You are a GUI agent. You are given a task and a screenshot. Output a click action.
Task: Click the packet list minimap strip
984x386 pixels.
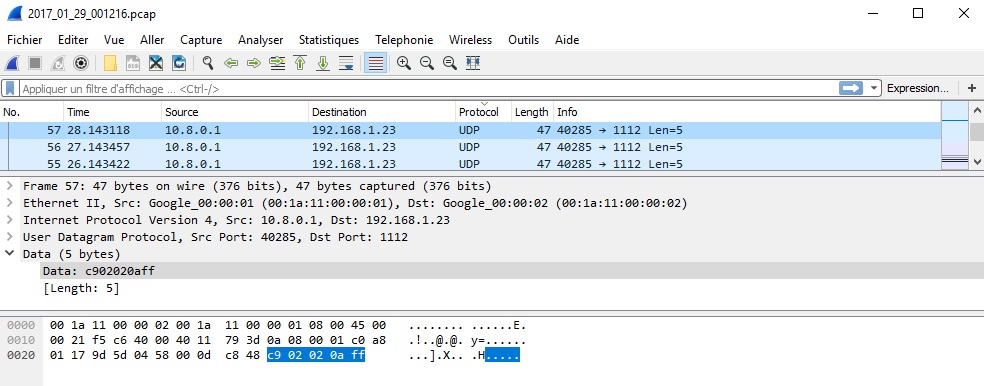955,137
